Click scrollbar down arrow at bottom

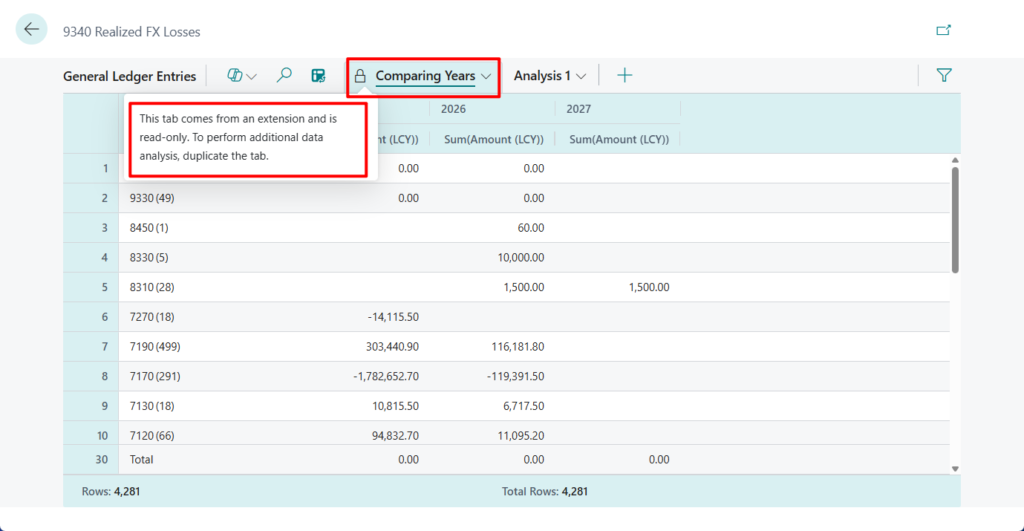(955, 468)
